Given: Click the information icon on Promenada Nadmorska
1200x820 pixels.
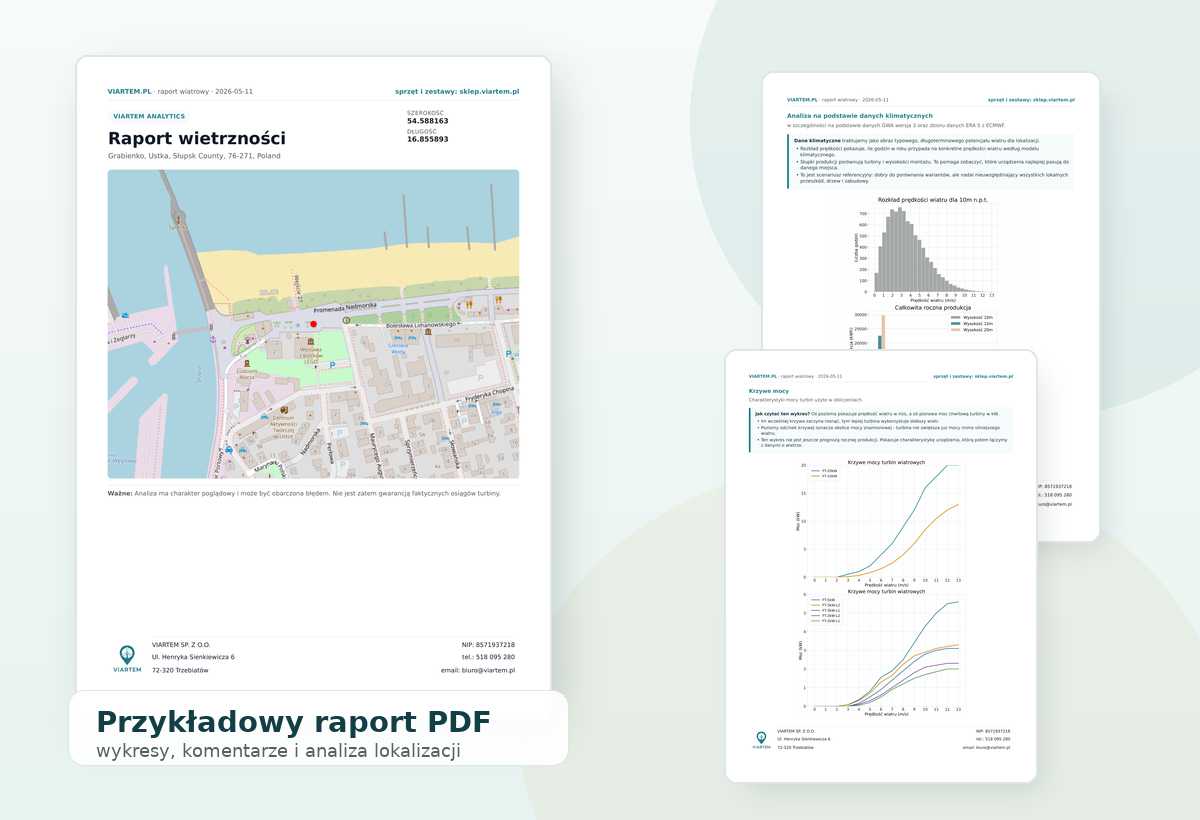Looking at the screenshot, I should (x=346, y=320).
